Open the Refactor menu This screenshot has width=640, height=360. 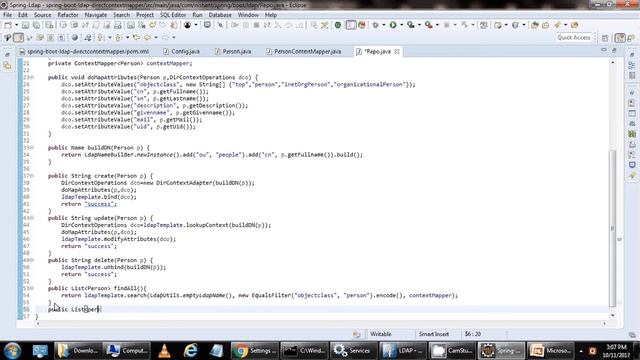pos(68,15)
